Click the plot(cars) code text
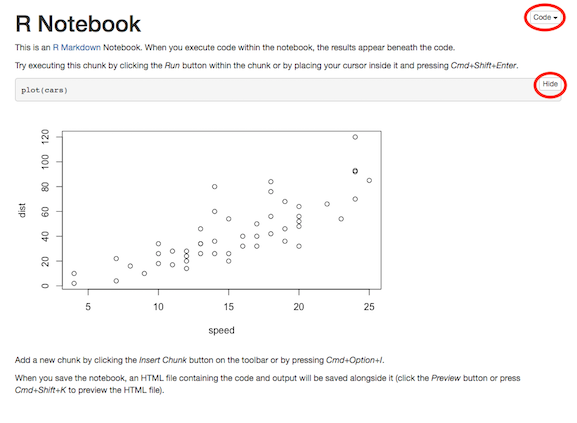The width and height of the screenshot is (577, 423). coord(45,90)
